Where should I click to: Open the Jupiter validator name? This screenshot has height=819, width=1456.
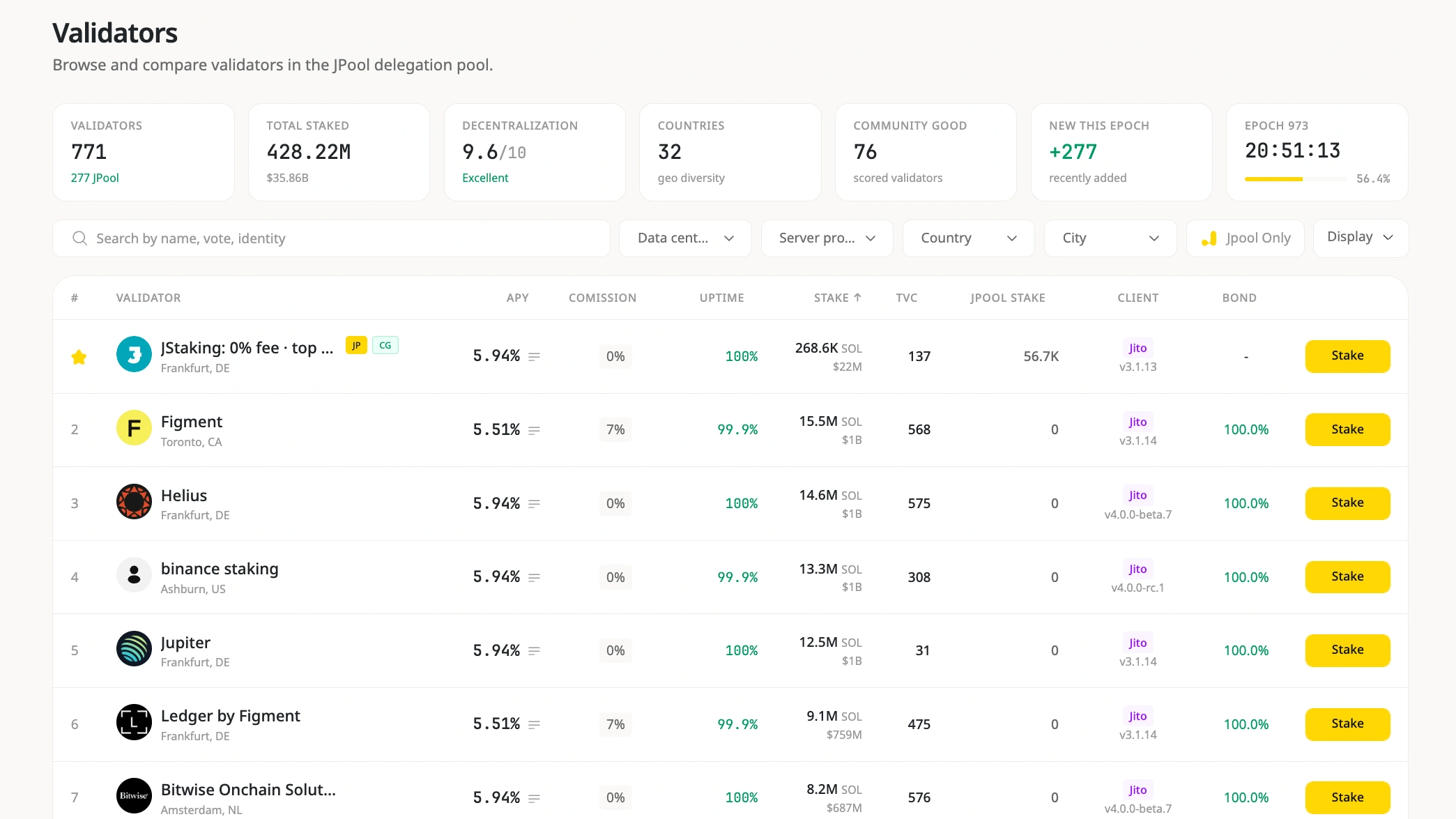tap(185, 643)
